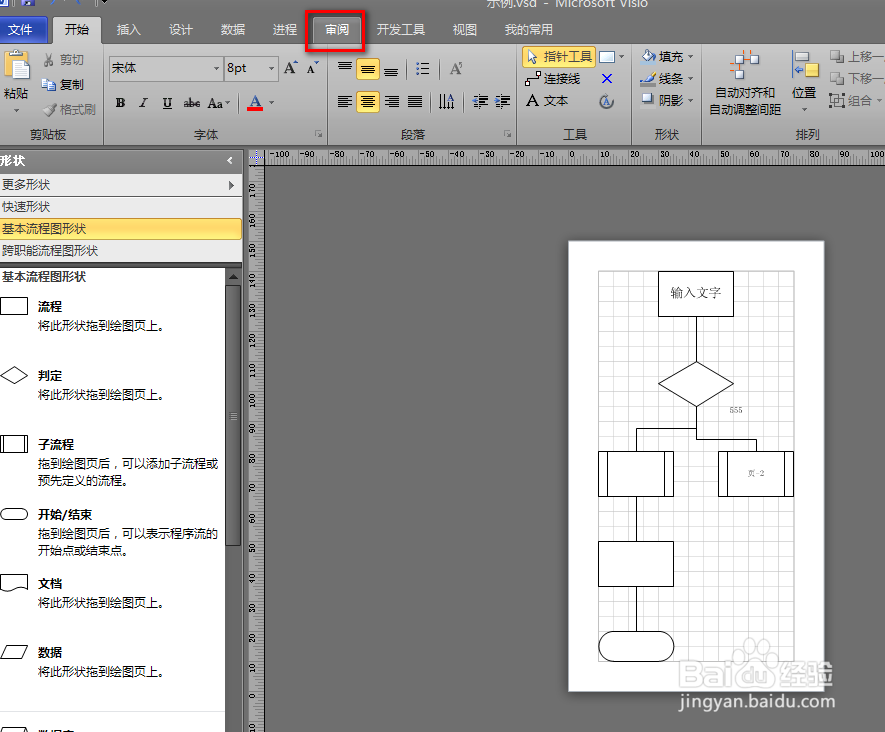Image resolution: width=885 pixels, height=732 pixels.
Task: Apply strikethrough (abc) formatting
Action: tap(191, 103)
